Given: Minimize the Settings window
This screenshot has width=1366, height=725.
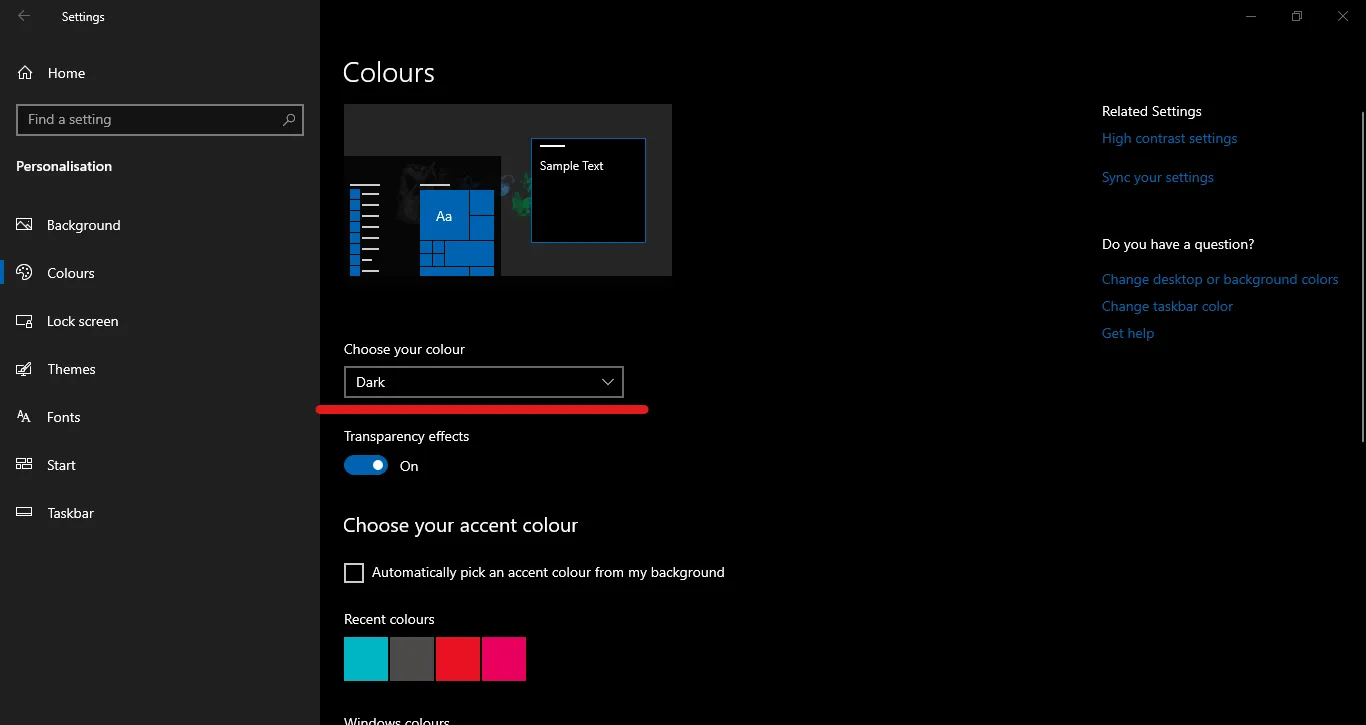Looking at the screenshot, I should pyautogui.click(x=1251, y=16).
